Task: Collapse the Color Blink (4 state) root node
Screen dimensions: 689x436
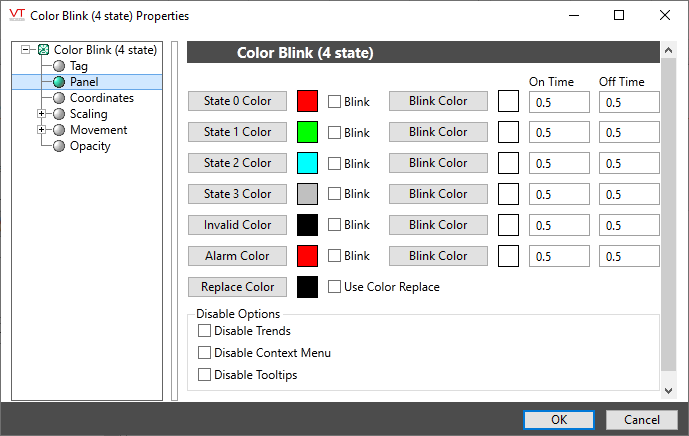Action: 25,50
